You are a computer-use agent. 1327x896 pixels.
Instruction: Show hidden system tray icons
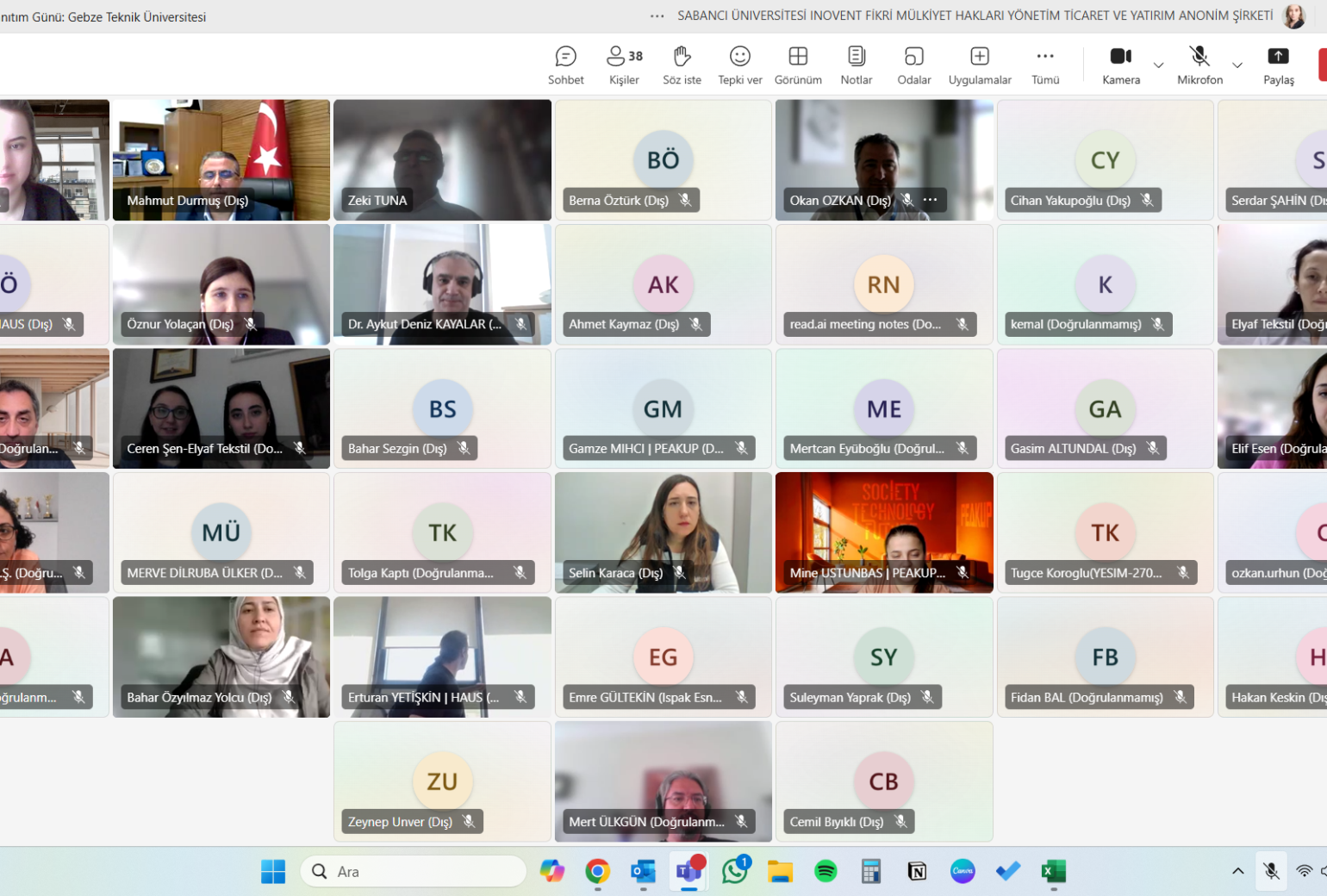1238,871
